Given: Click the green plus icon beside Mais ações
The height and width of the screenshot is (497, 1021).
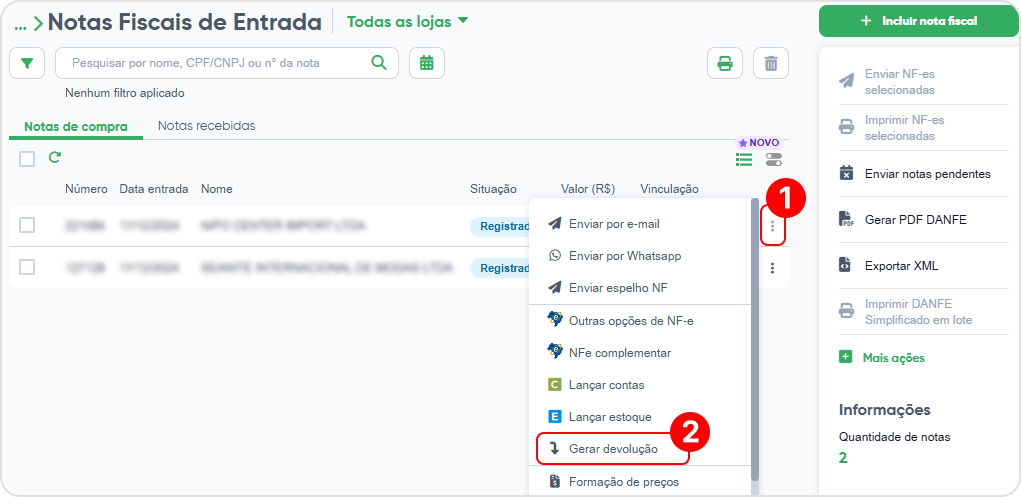Looking at the screenshot, I should (x=845, y=358).
